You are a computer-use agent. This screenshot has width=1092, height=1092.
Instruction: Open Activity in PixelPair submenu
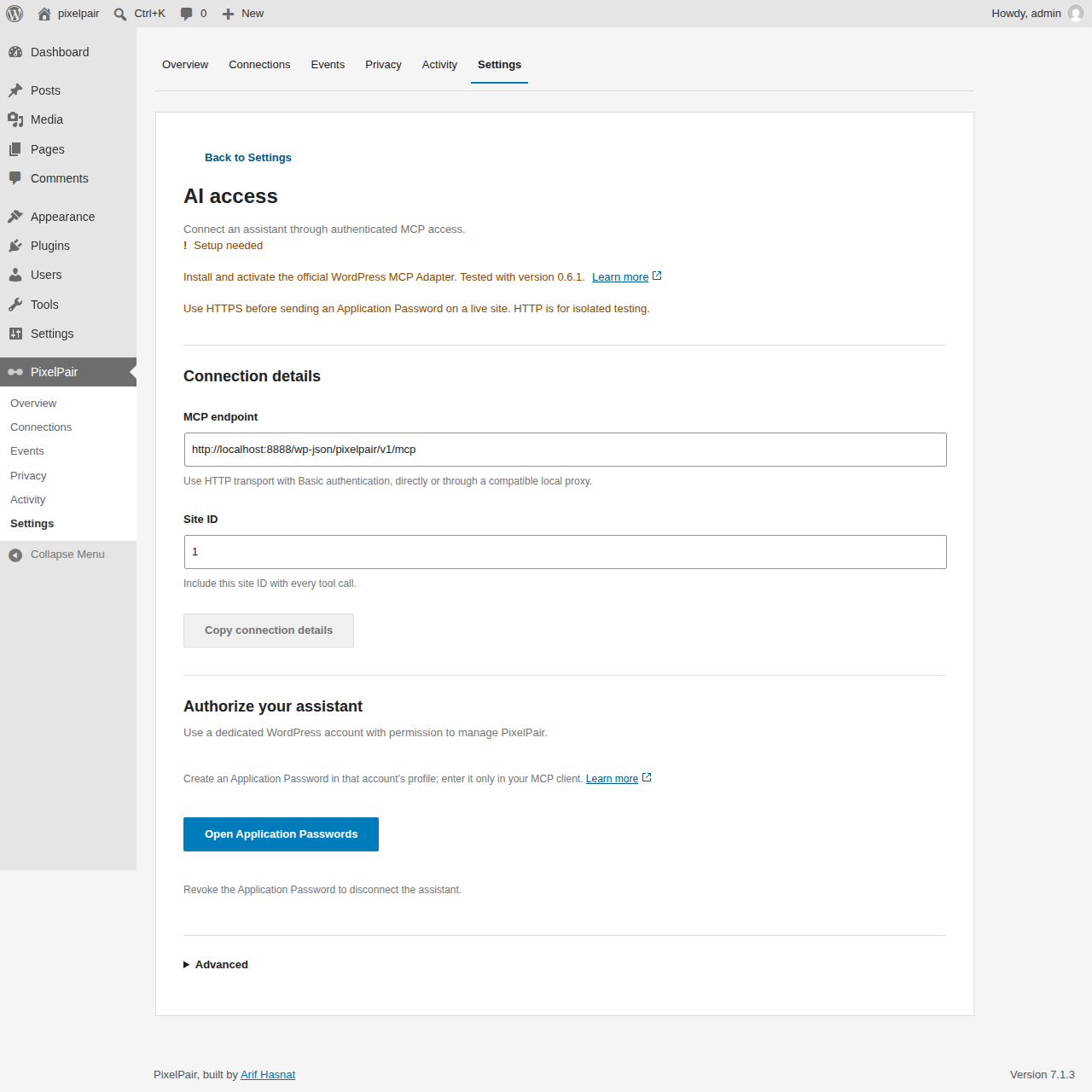point(28,500)
